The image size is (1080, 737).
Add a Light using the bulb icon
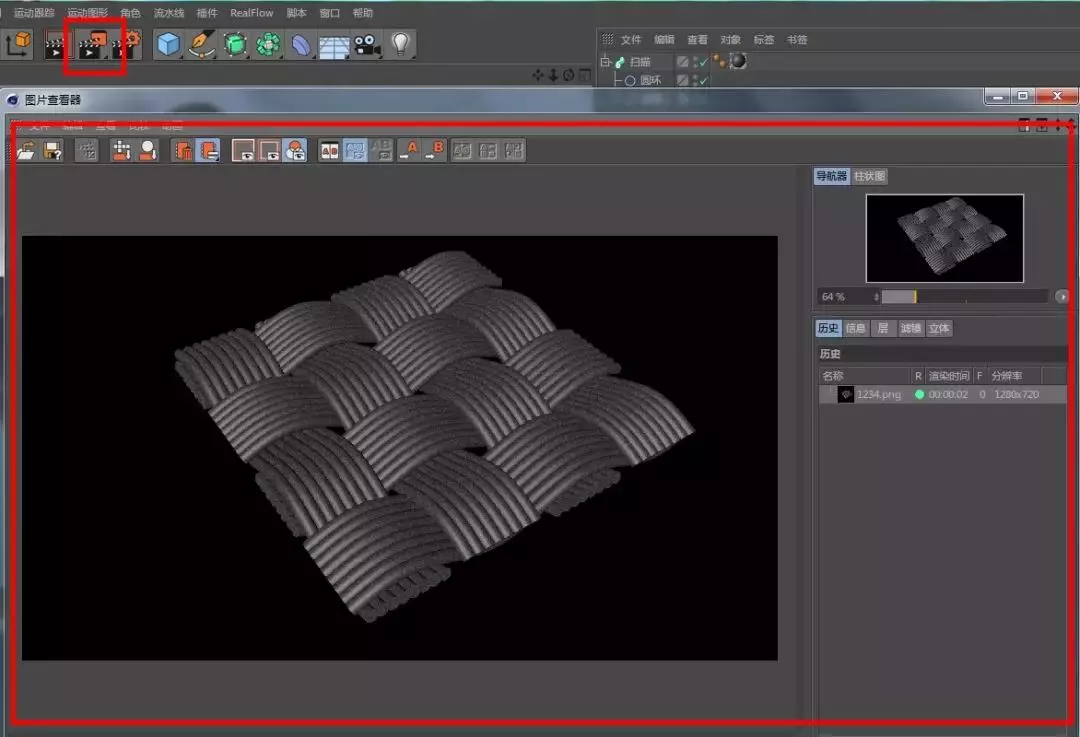pyautogui.click(x=401, y=44)
